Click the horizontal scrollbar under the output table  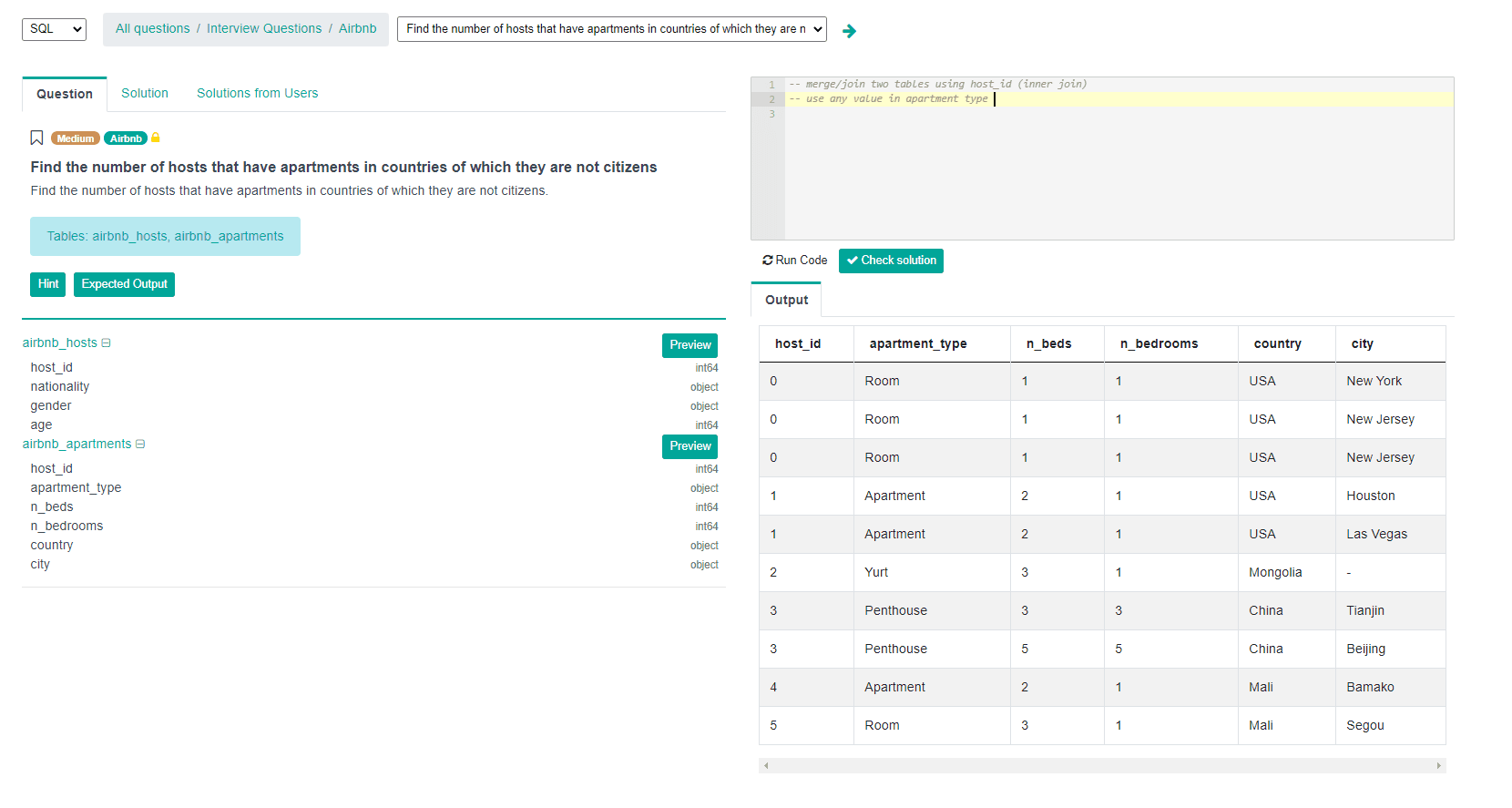coord(1101,765)
